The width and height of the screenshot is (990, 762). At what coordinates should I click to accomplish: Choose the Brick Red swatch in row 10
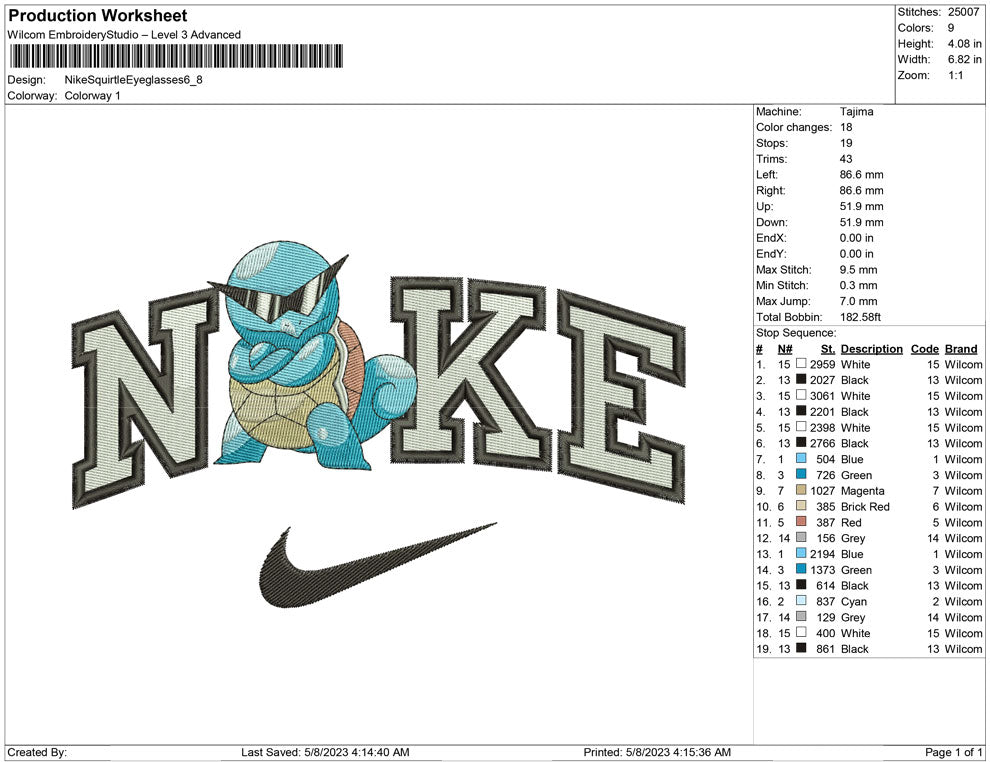coord(801,506)
